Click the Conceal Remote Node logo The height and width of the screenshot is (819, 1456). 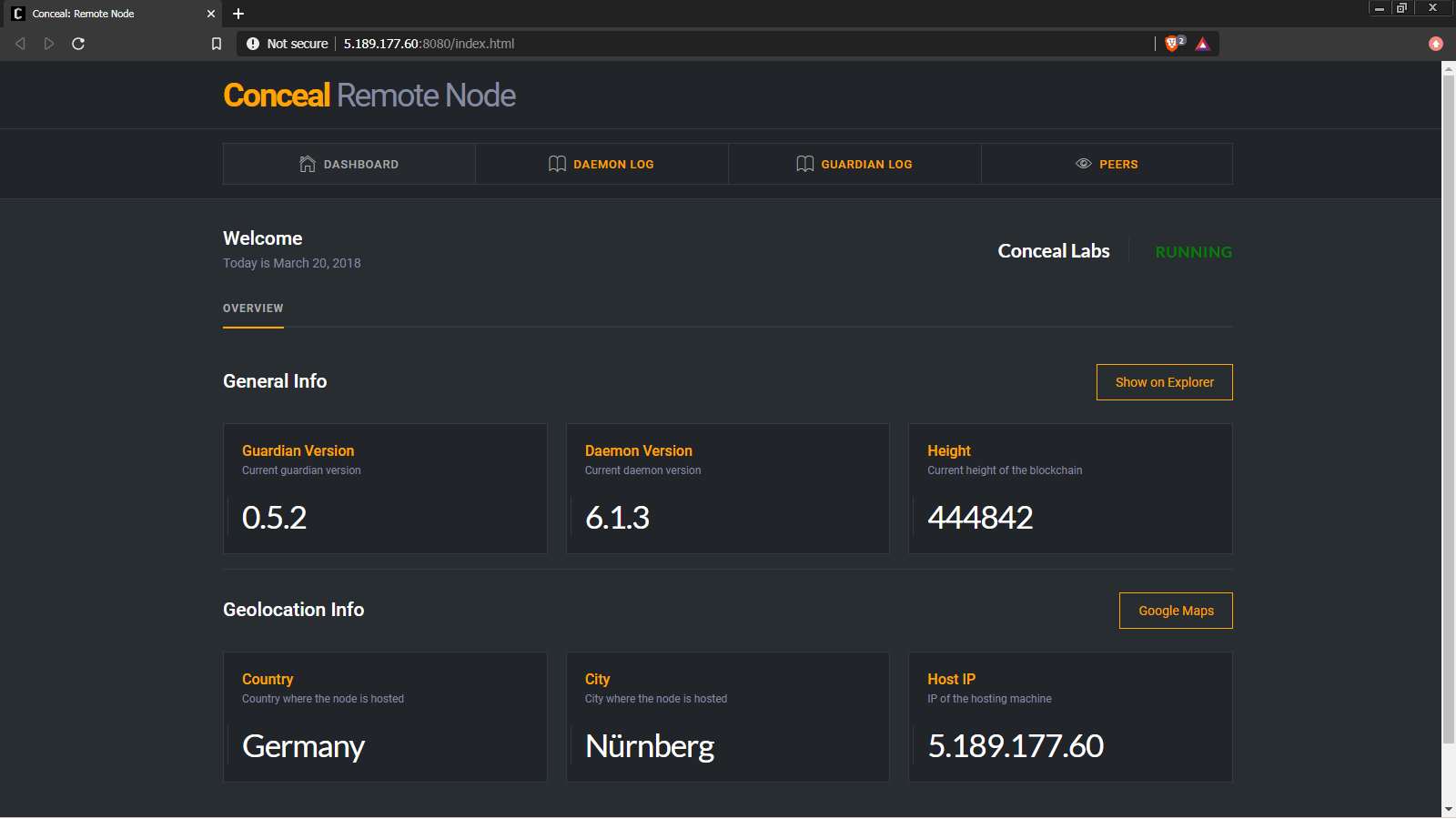[x=369, y=96]
